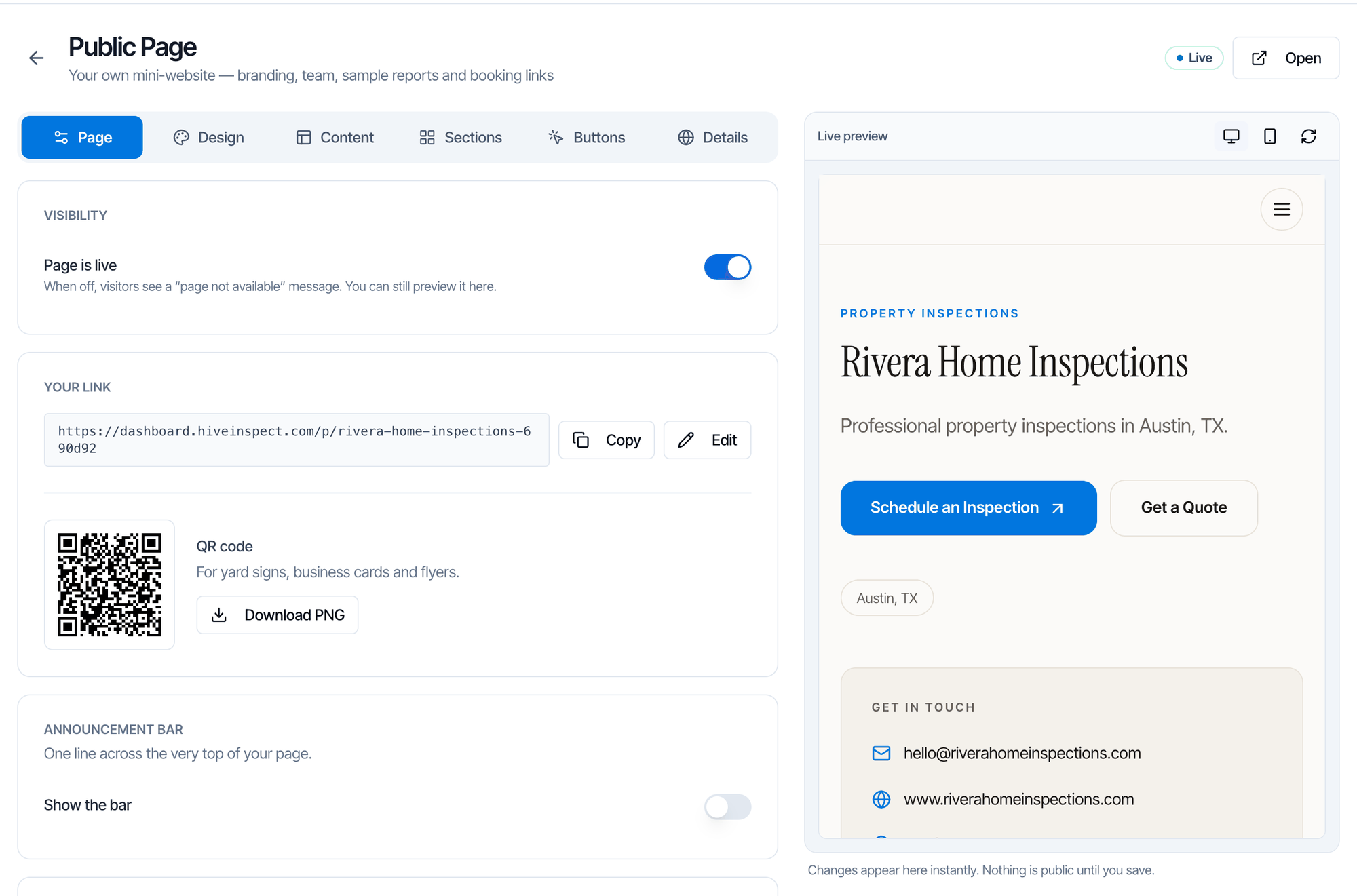Click the email envelope icon
Viewport: 1357px width, 896px height.
click(881, 753)
